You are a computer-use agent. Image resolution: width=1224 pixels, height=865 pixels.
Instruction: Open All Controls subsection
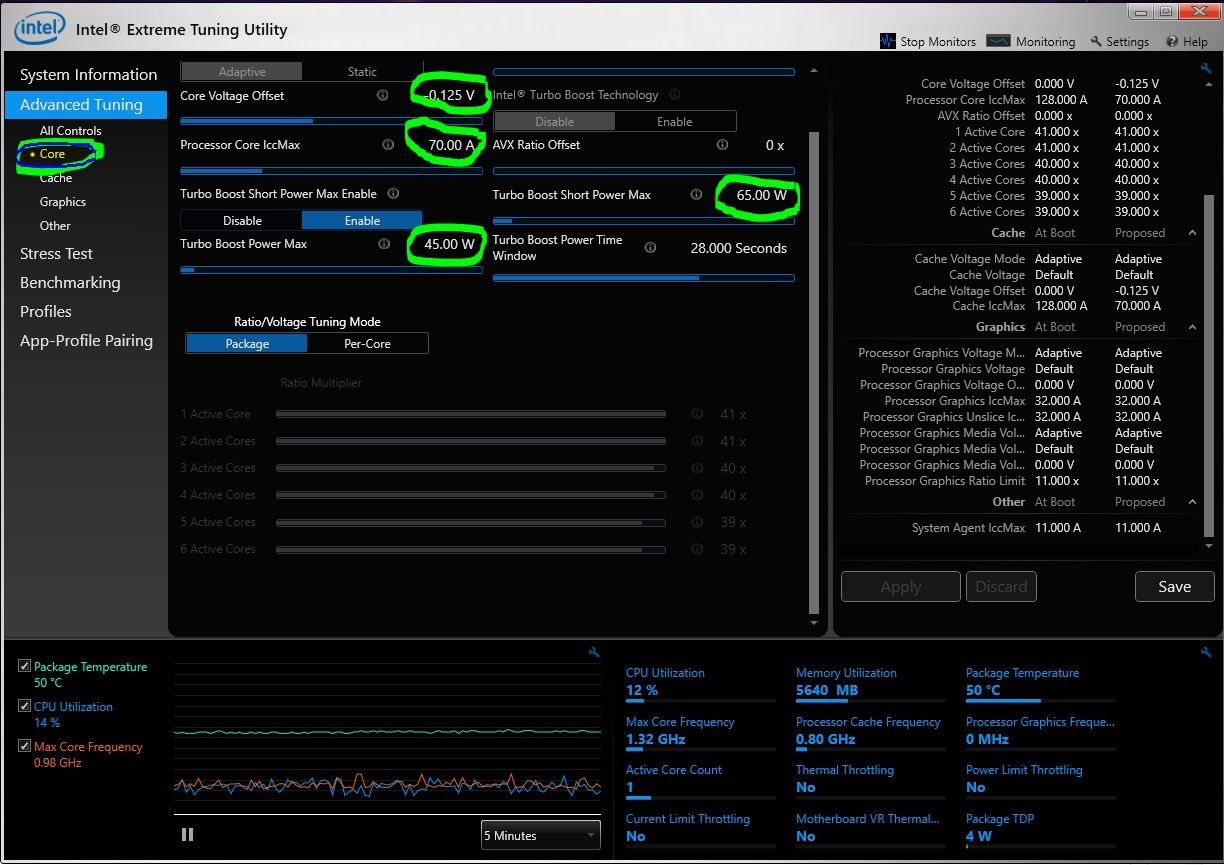[70, 130]
